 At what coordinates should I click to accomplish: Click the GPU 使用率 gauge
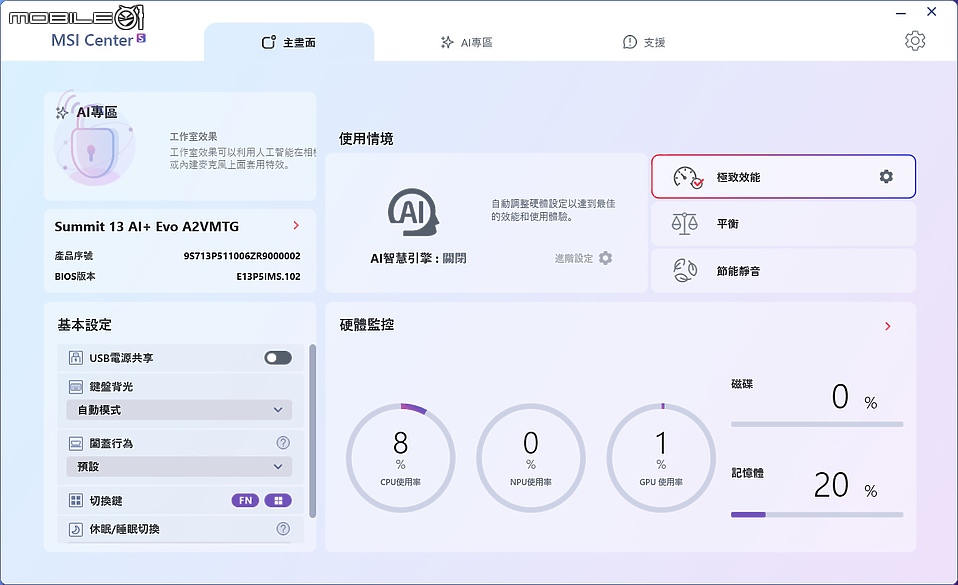(x=661, y=458)
